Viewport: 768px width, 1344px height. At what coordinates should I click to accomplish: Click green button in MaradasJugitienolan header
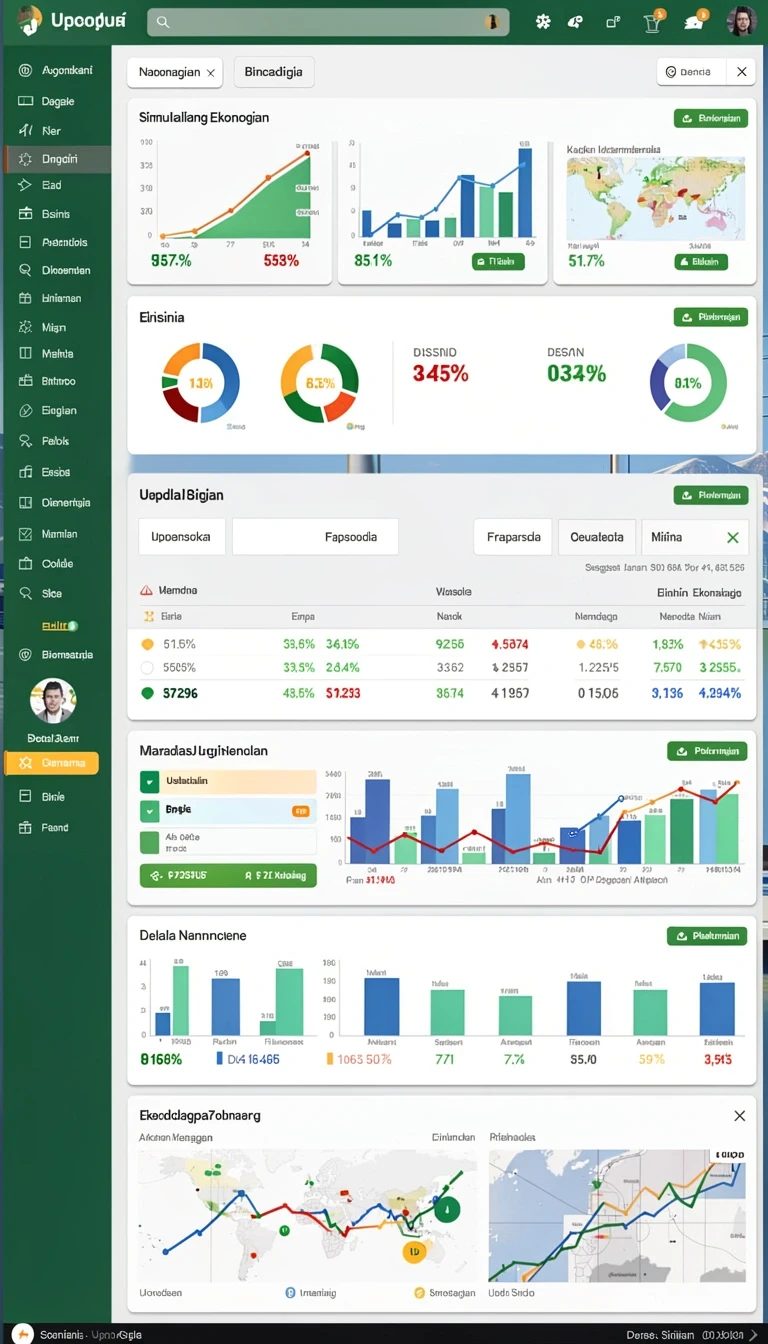tap(707, 751)
